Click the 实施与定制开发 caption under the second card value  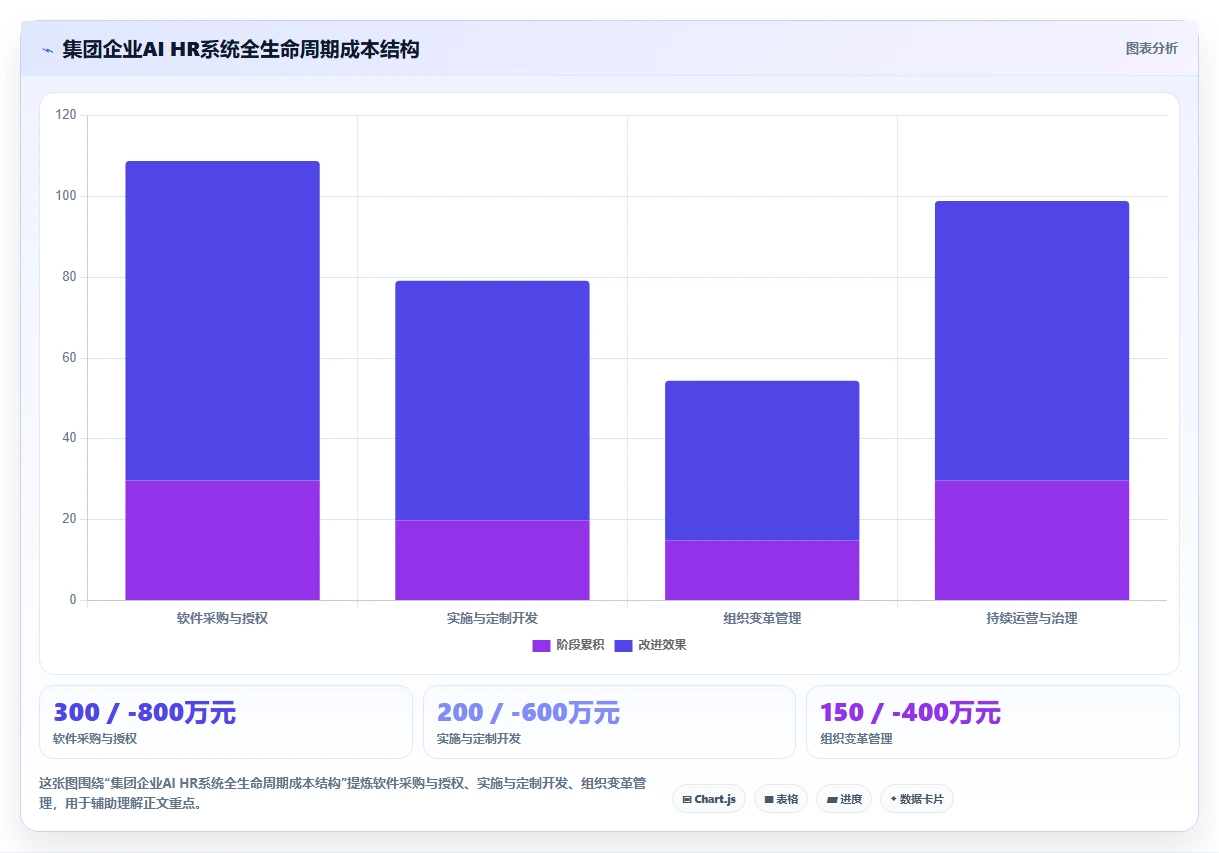(x=479, y=739)
